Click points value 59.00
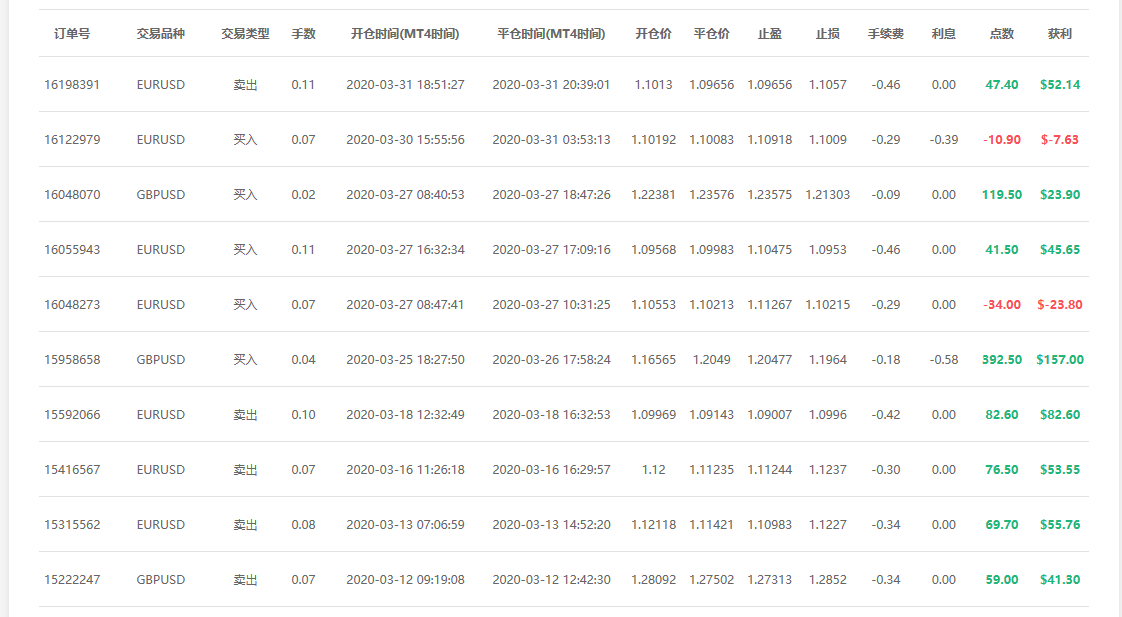This screenshot has height=617, width=1122. pos(1001,580)
